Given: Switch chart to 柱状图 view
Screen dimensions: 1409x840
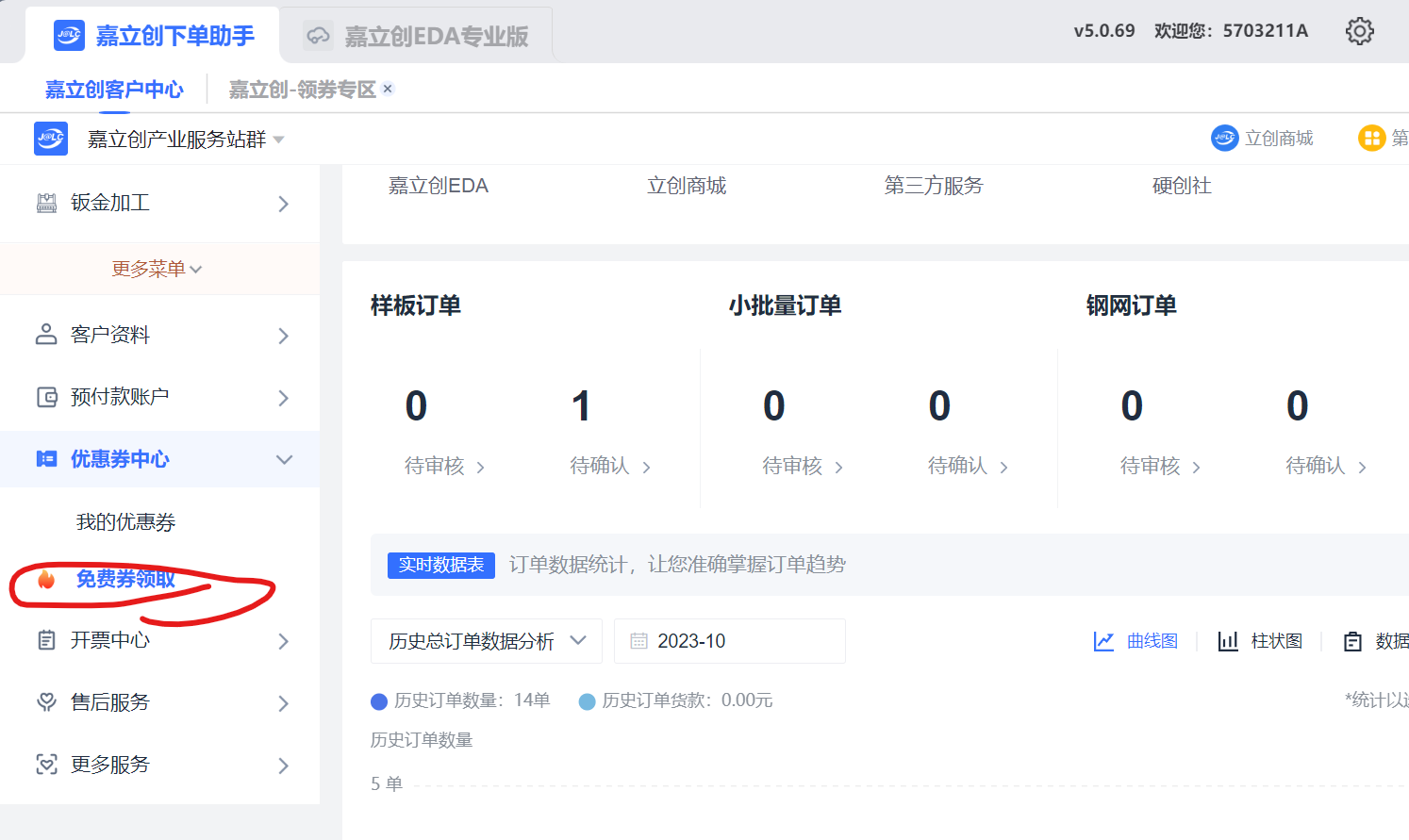Looking at the screenshot, I should [1261, 641].
